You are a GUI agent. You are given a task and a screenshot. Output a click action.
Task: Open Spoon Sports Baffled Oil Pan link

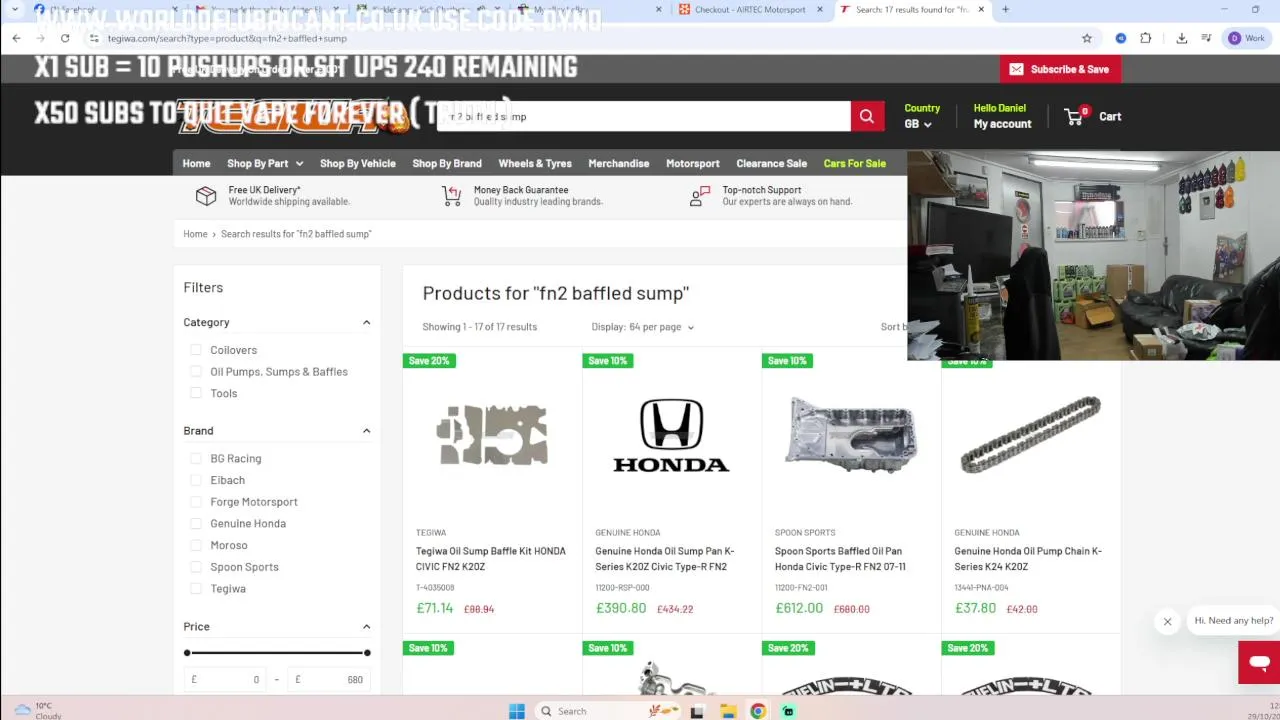[840, 559]
